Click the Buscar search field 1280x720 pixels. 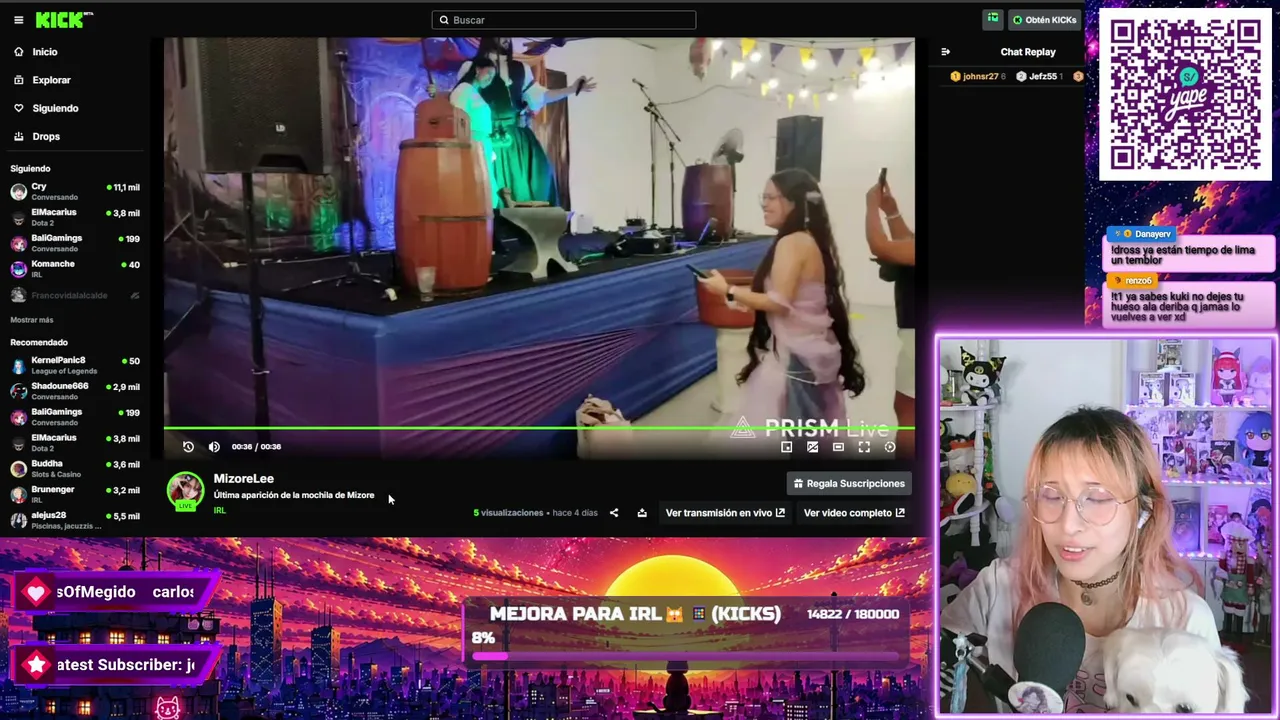coord(564,20)
